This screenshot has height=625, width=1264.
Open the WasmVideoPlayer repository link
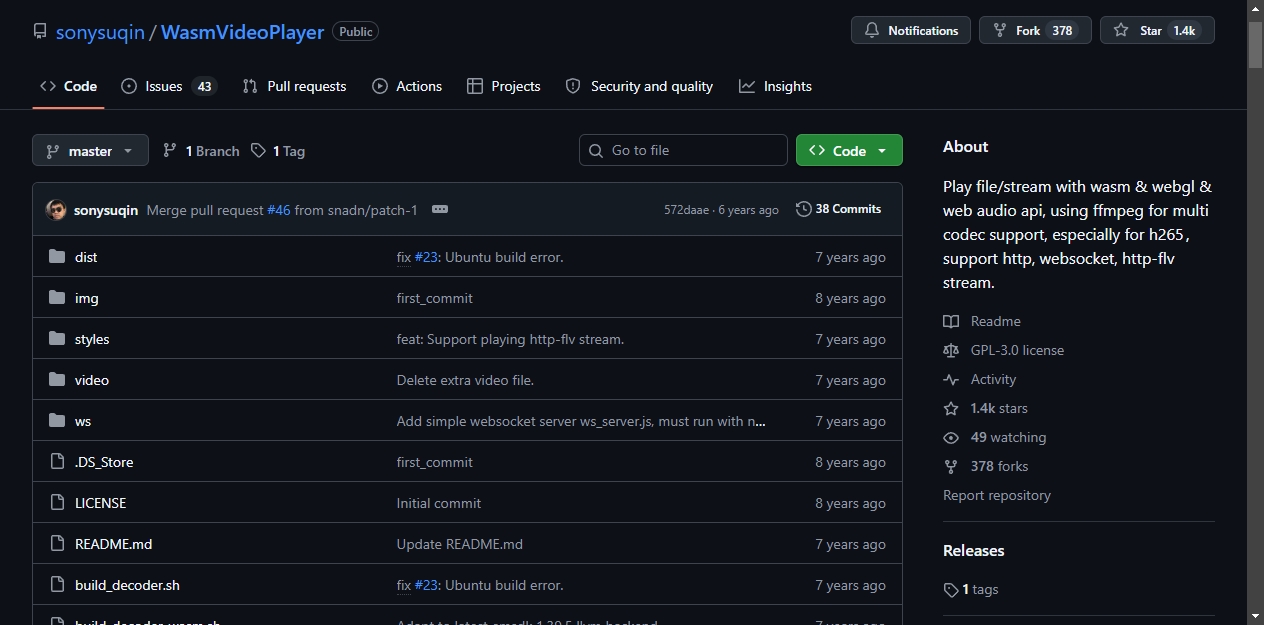[242, 32]
